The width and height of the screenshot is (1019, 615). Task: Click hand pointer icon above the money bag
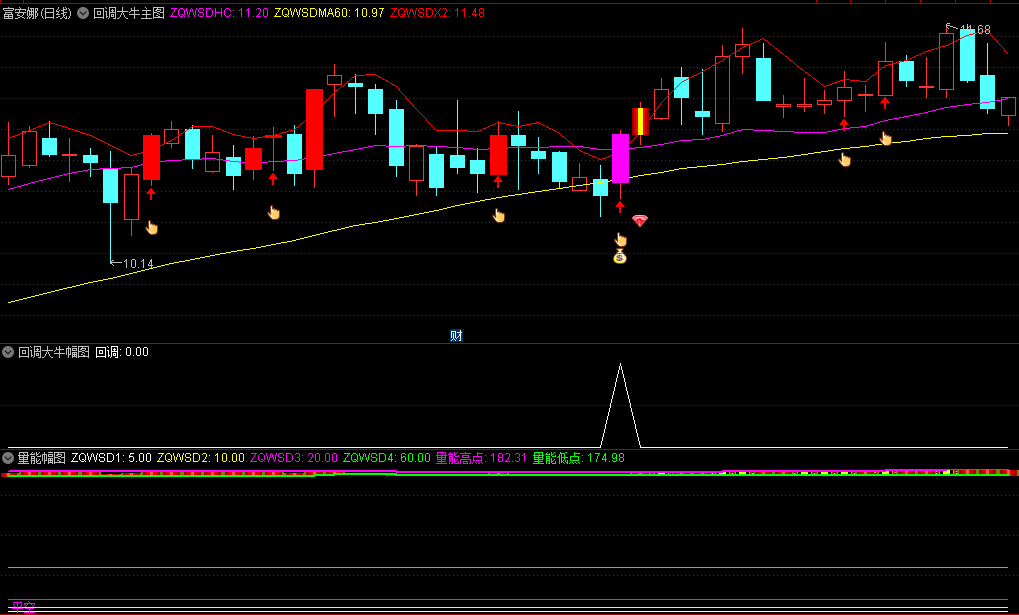click(x=620, y=239)
